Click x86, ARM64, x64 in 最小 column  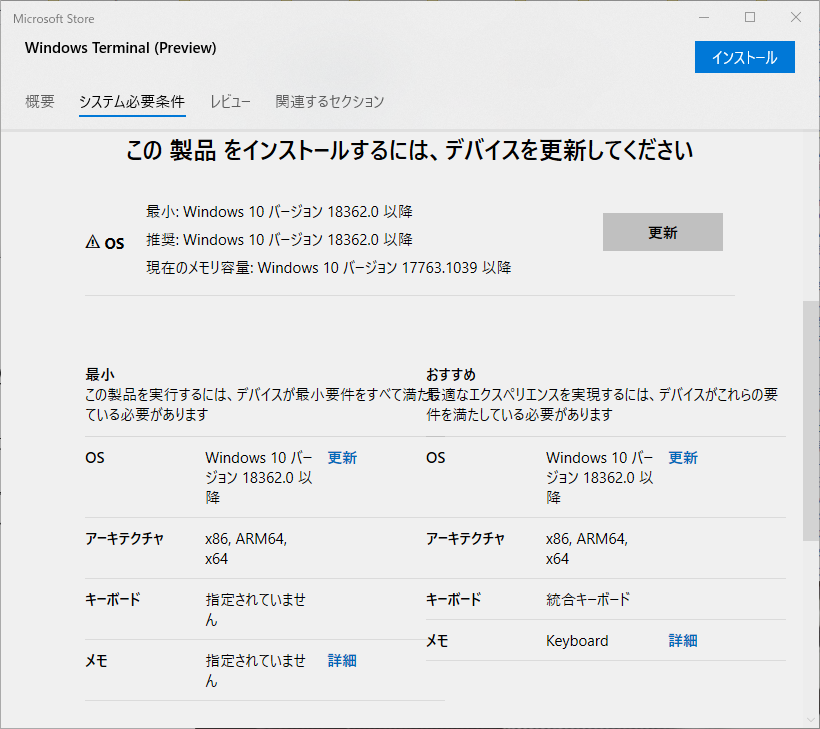point(246,549)
